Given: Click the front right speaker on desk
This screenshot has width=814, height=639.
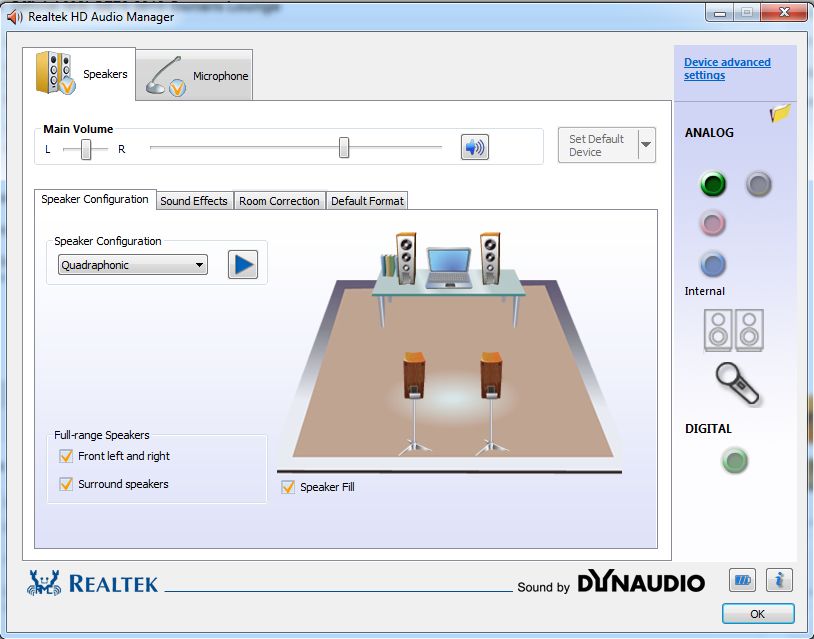Looking at the screenshot, I should (x=490, y=258).
